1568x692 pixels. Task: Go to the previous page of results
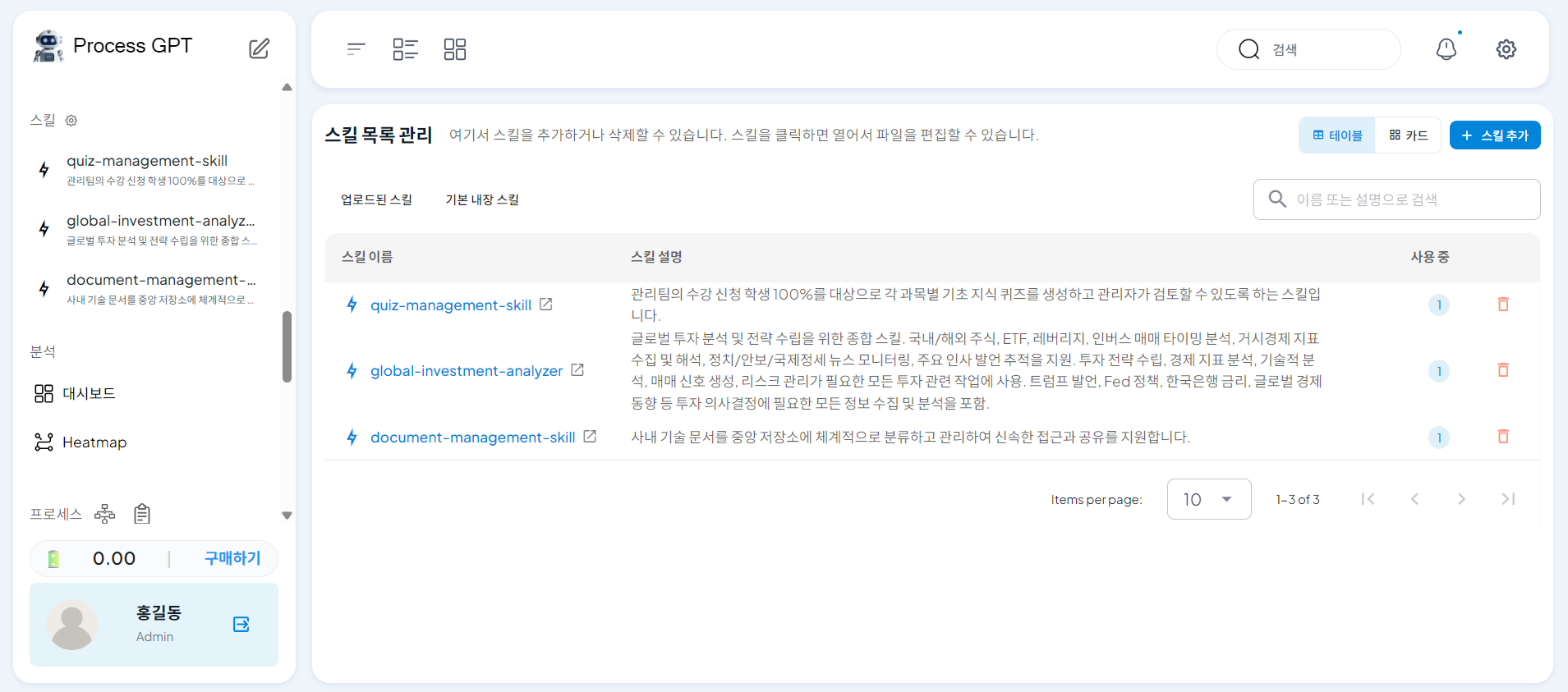point(1414,499)
